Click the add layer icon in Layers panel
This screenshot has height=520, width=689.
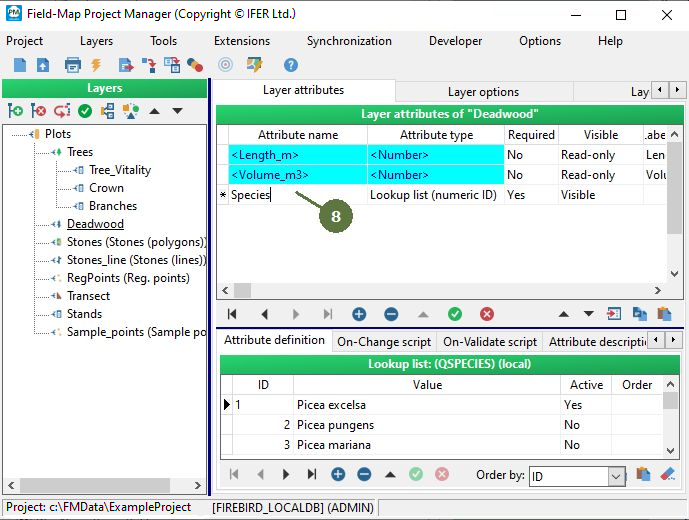point(15,111)
